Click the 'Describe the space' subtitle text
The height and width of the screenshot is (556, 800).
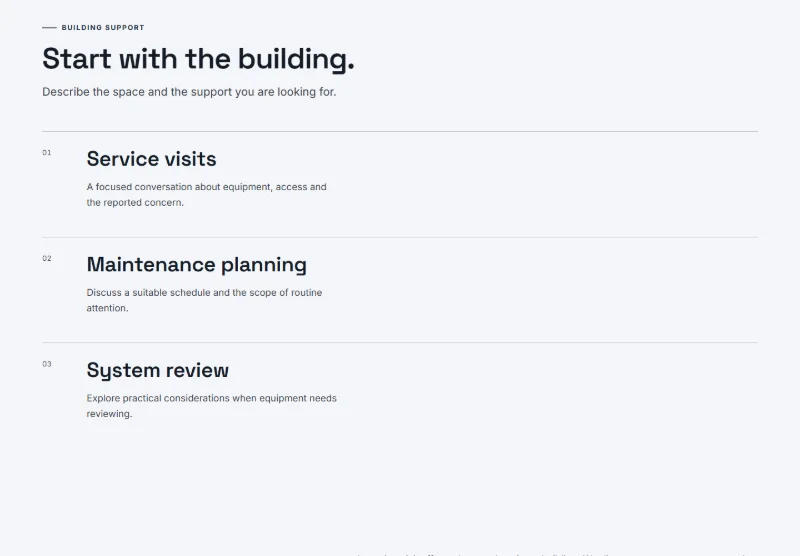pyautogui.click(x=189, y=92)
